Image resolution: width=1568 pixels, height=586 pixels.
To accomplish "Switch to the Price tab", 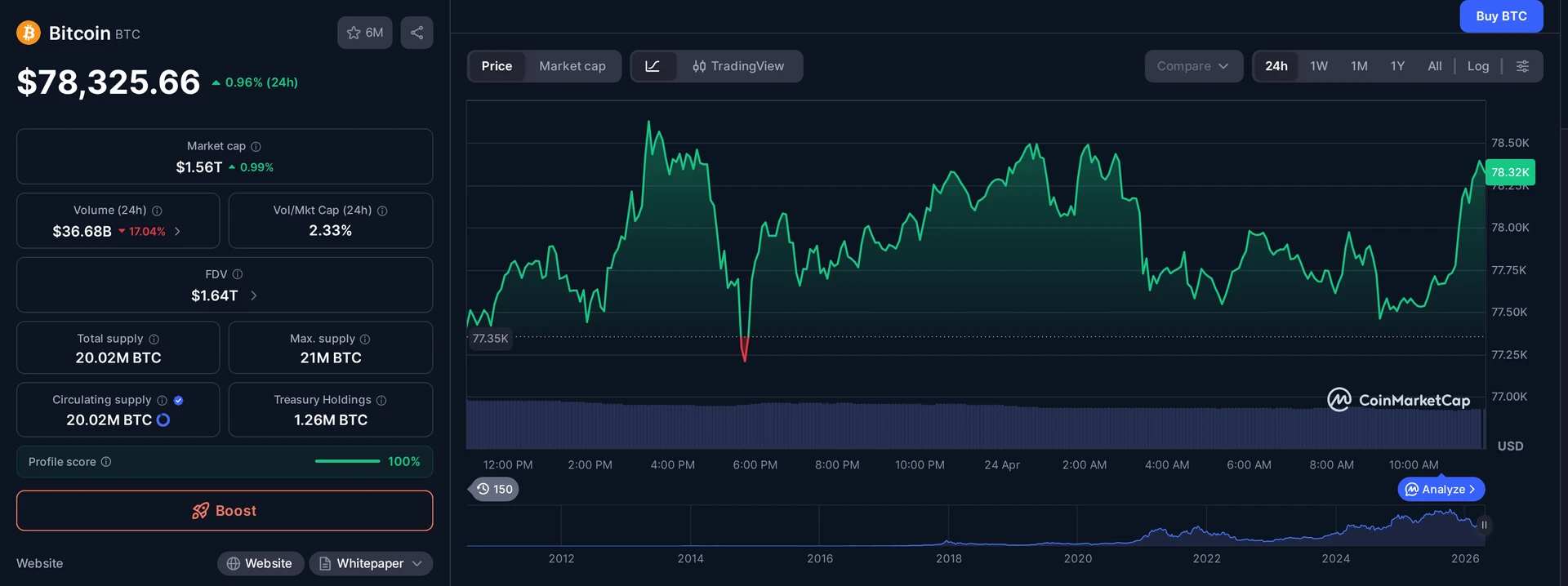I will [497, 66].
